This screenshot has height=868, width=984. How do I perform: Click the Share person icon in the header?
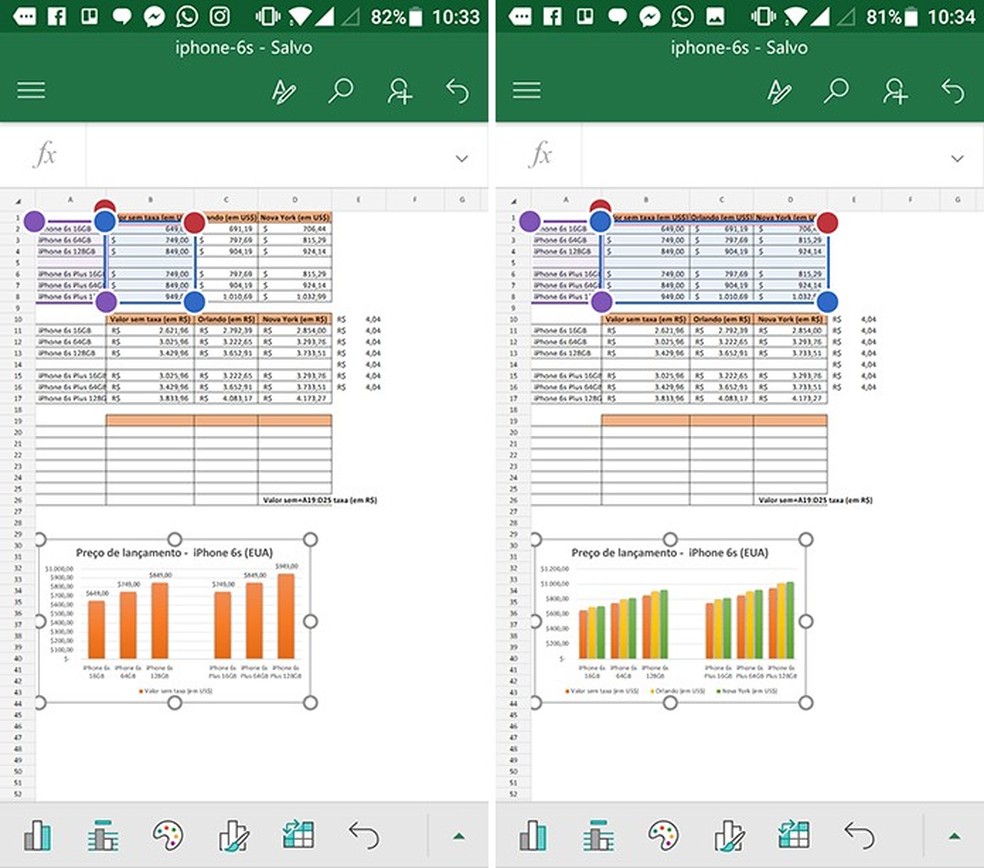pos(399,90)
